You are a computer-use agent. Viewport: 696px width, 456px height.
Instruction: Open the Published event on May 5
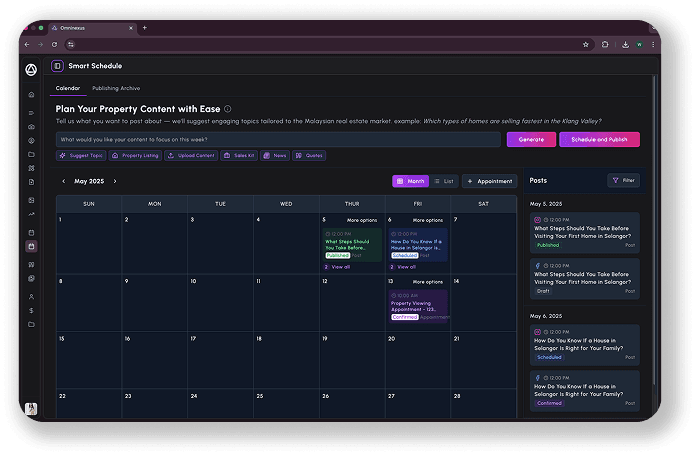pos(352,245)
